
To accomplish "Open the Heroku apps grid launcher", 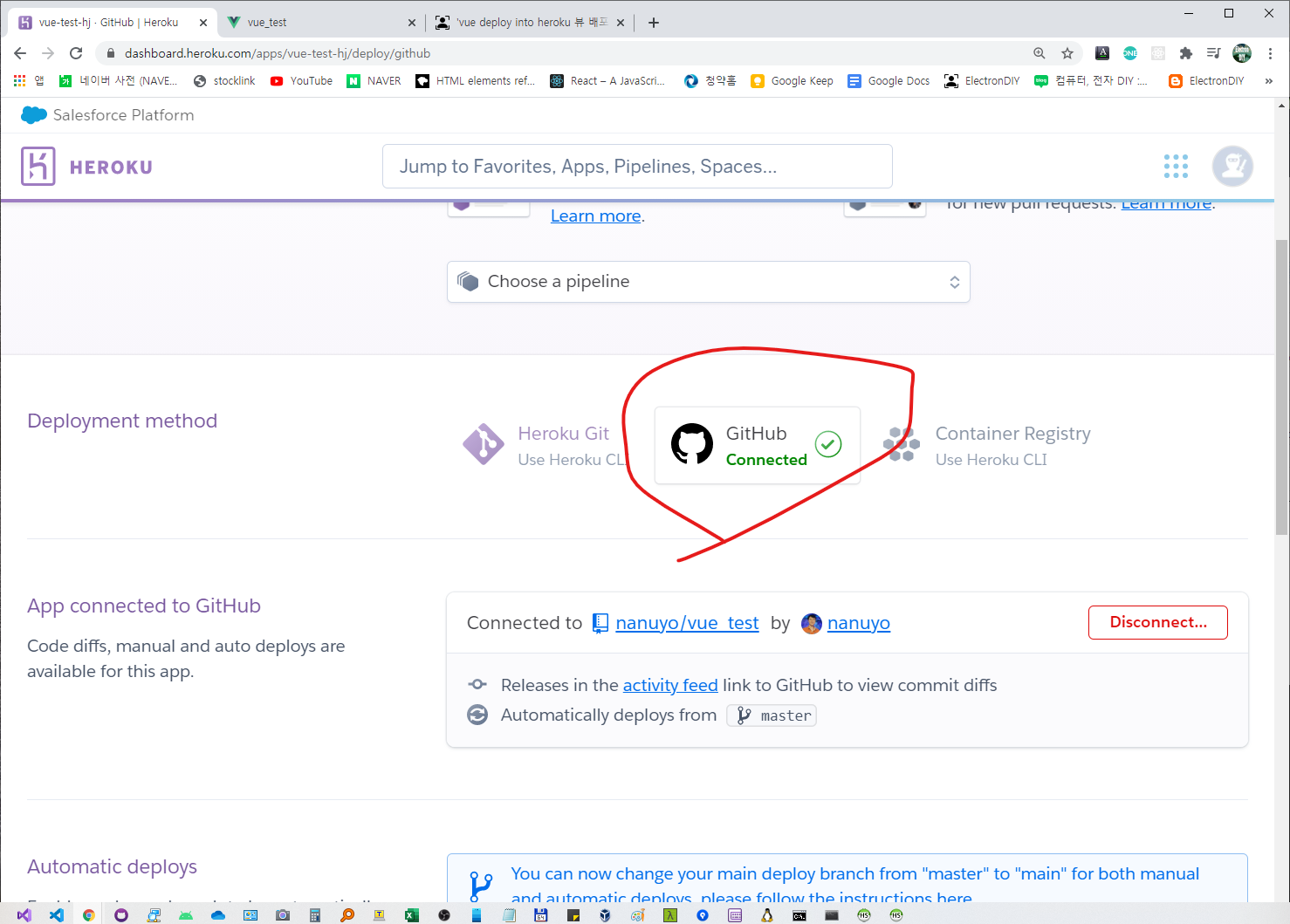I will pos(1176,166).
